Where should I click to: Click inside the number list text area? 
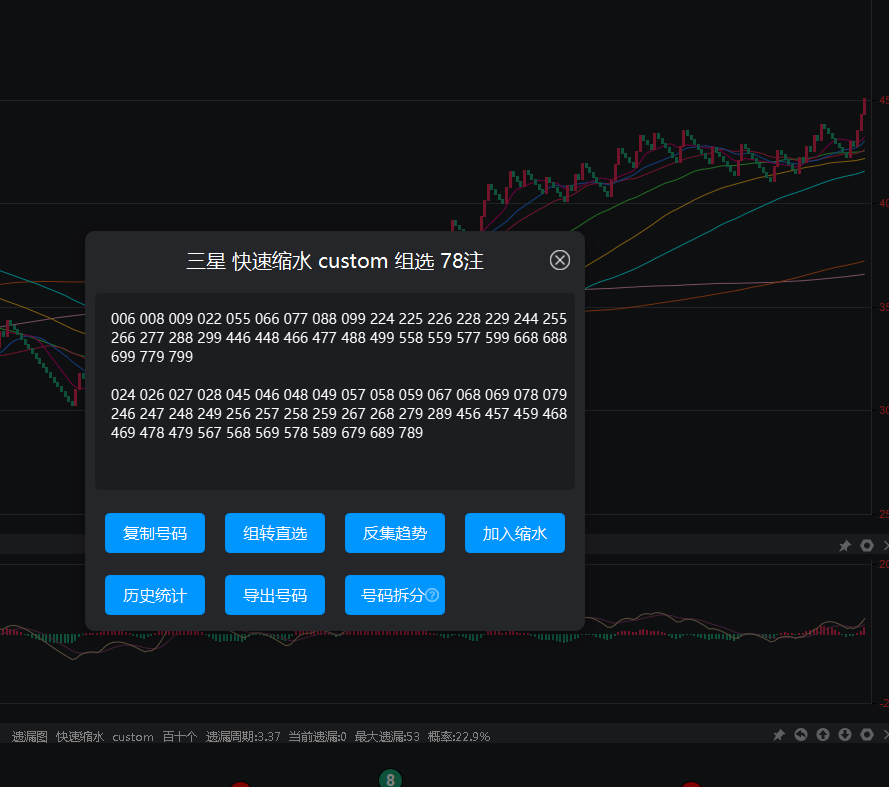[x=335, y=391]
